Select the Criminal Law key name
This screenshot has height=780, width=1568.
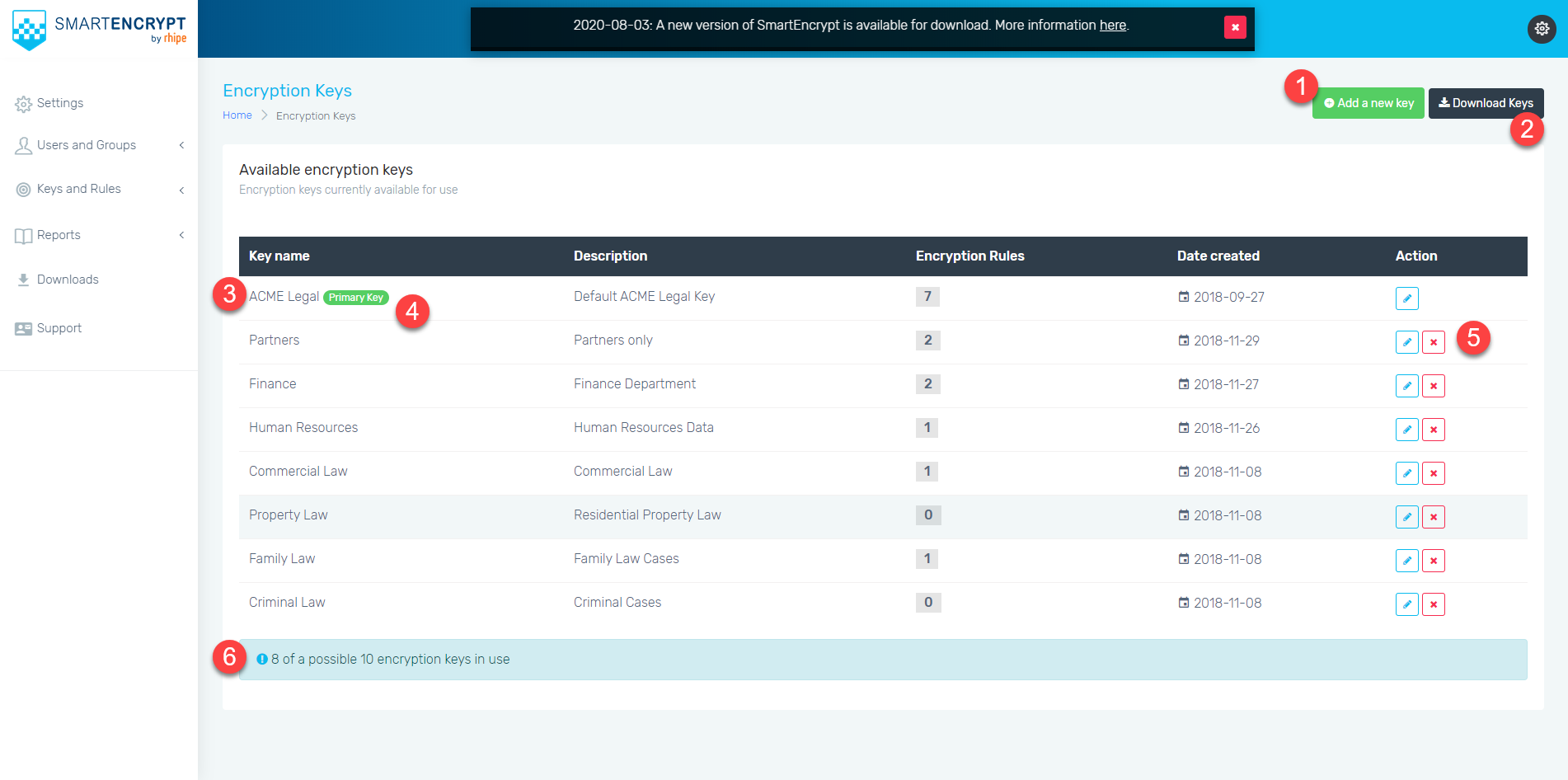(x=287, y=603)
